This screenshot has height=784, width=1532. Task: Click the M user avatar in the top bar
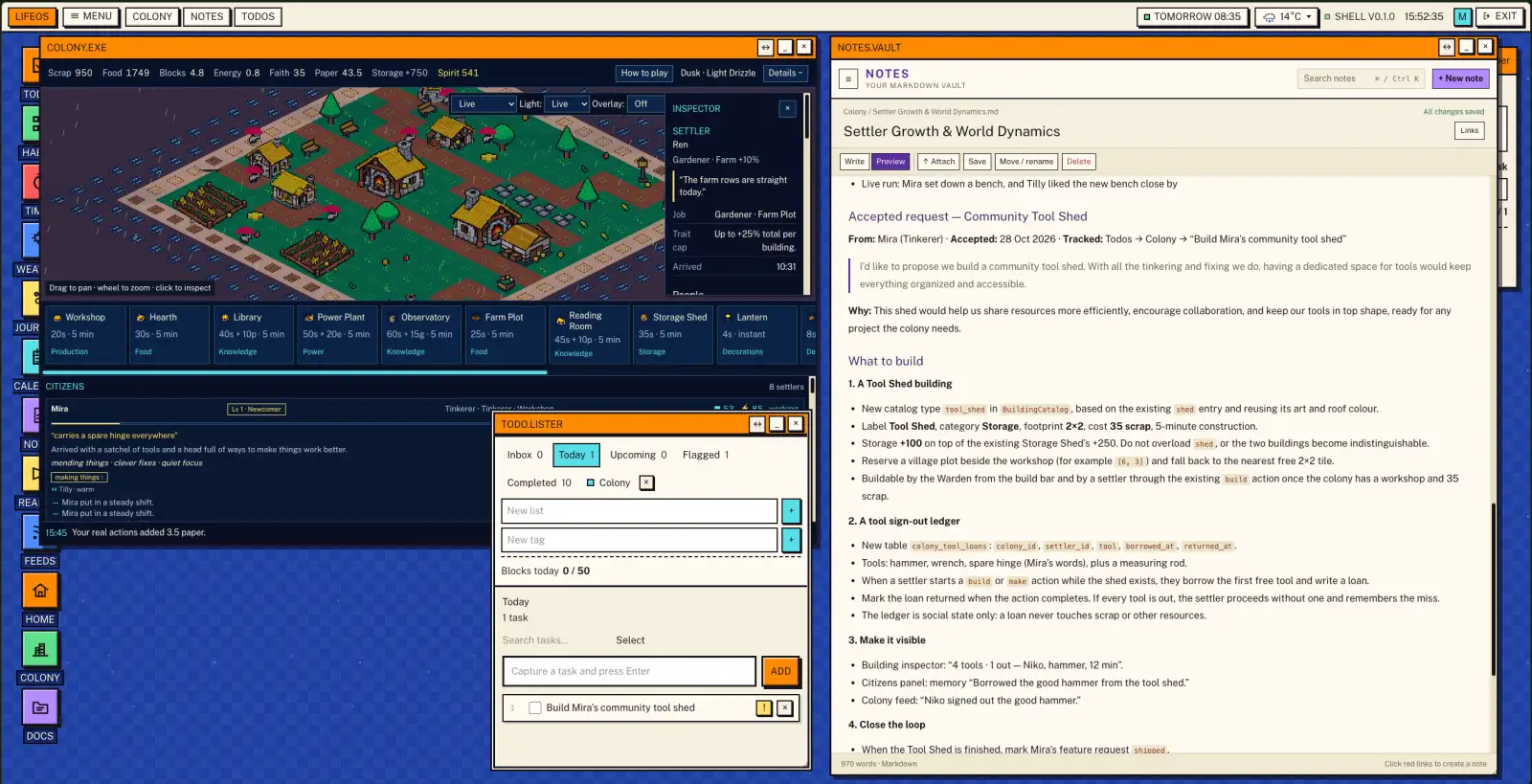[1462, 16]
